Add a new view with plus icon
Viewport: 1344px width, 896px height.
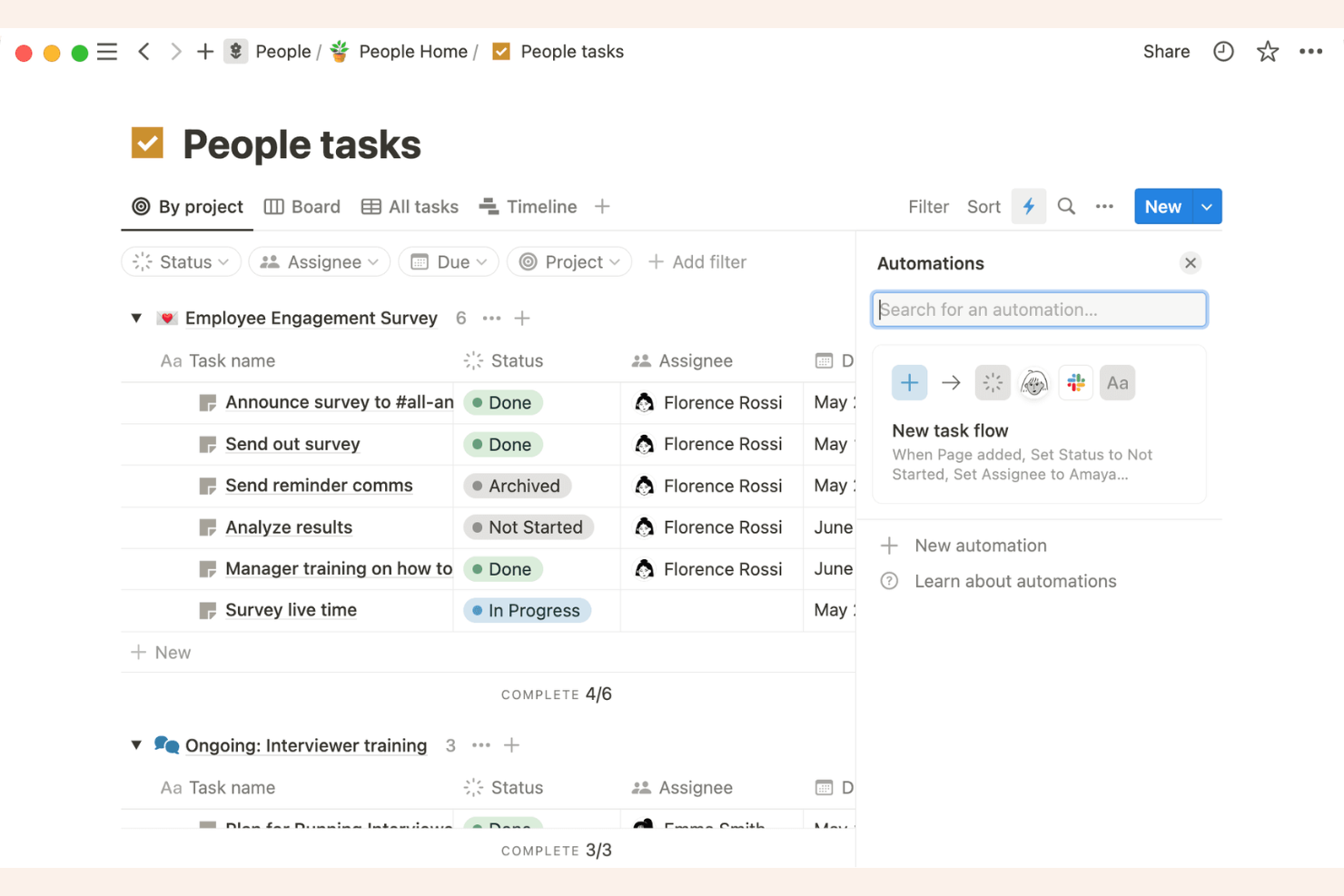[x=602, y=207]
